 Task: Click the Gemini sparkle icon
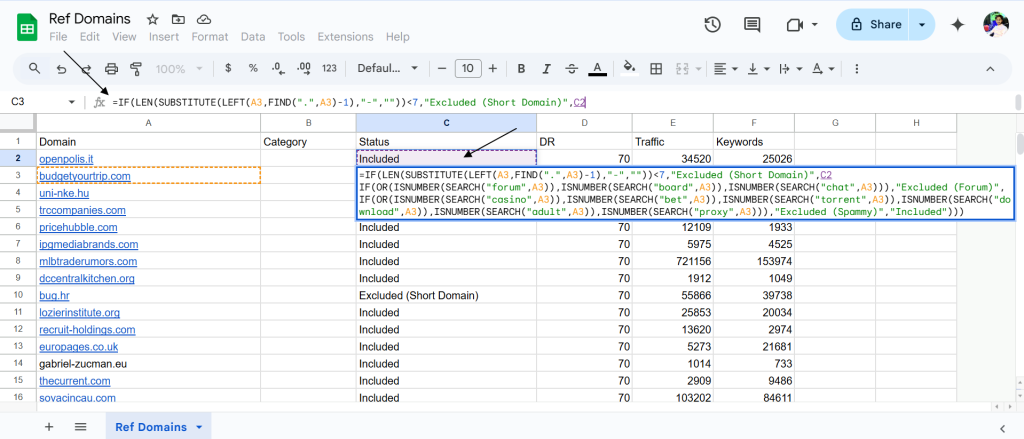coord(957,25)
